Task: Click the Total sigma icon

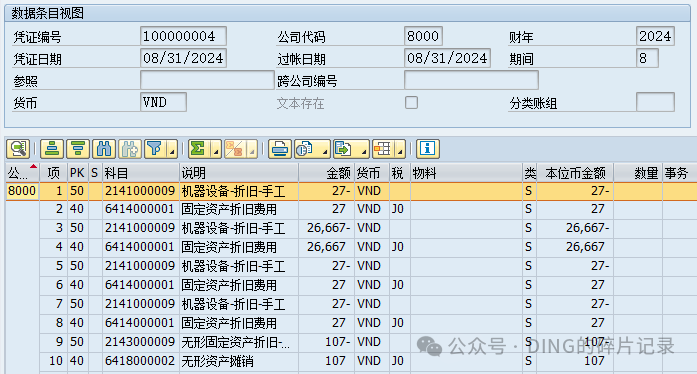Action: coord(198,149)
